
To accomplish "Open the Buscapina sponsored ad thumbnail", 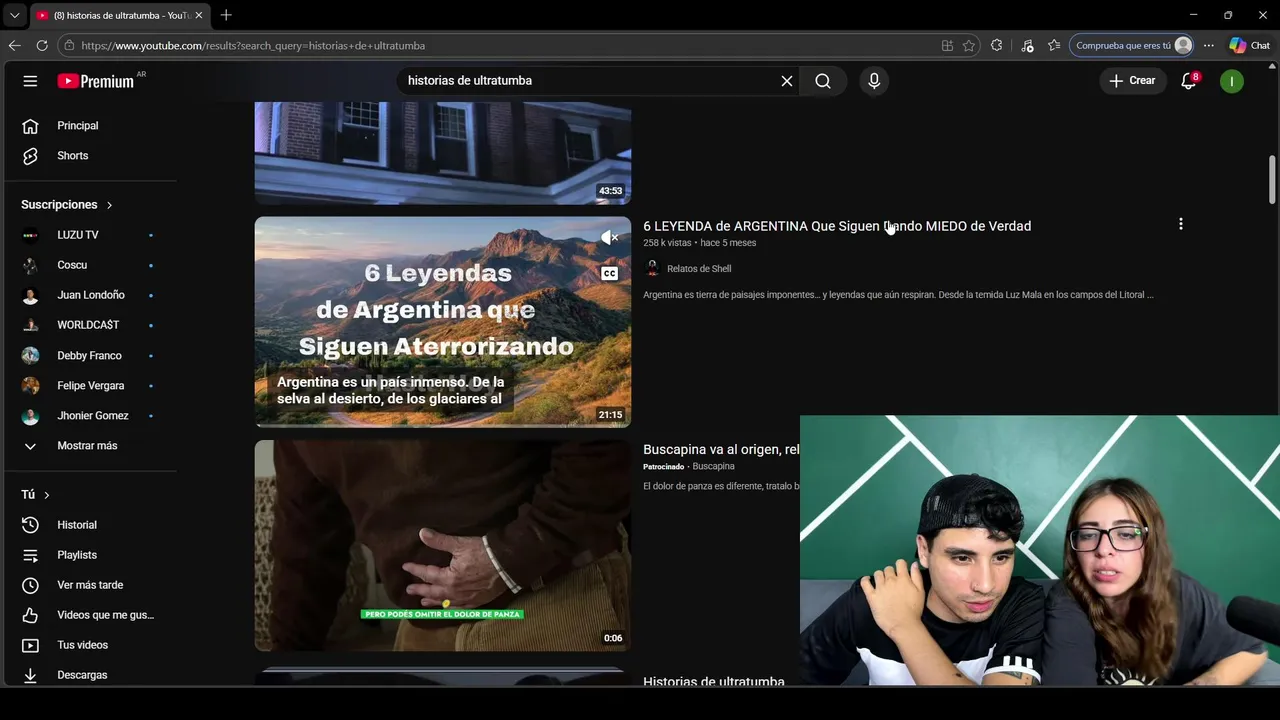I will (x=443, y=546).
